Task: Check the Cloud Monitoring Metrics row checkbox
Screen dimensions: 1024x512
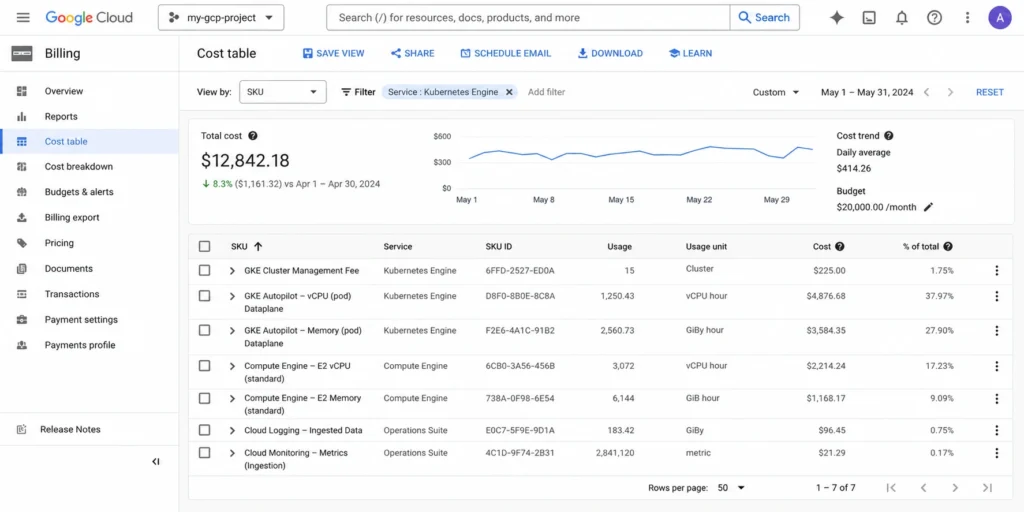Action: click(204, 453)
